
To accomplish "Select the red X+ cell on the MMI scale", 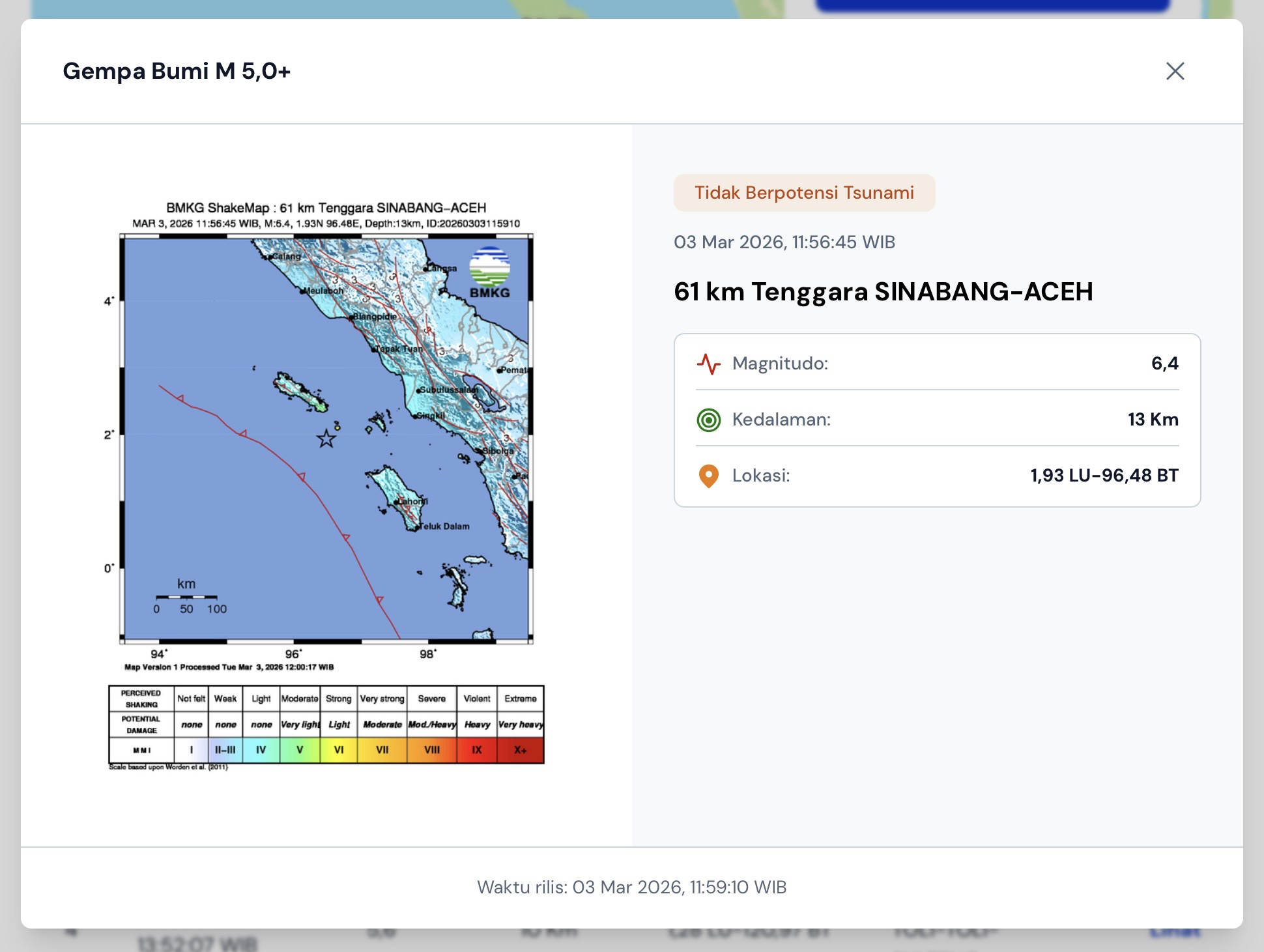I will (x=520, y=750).
